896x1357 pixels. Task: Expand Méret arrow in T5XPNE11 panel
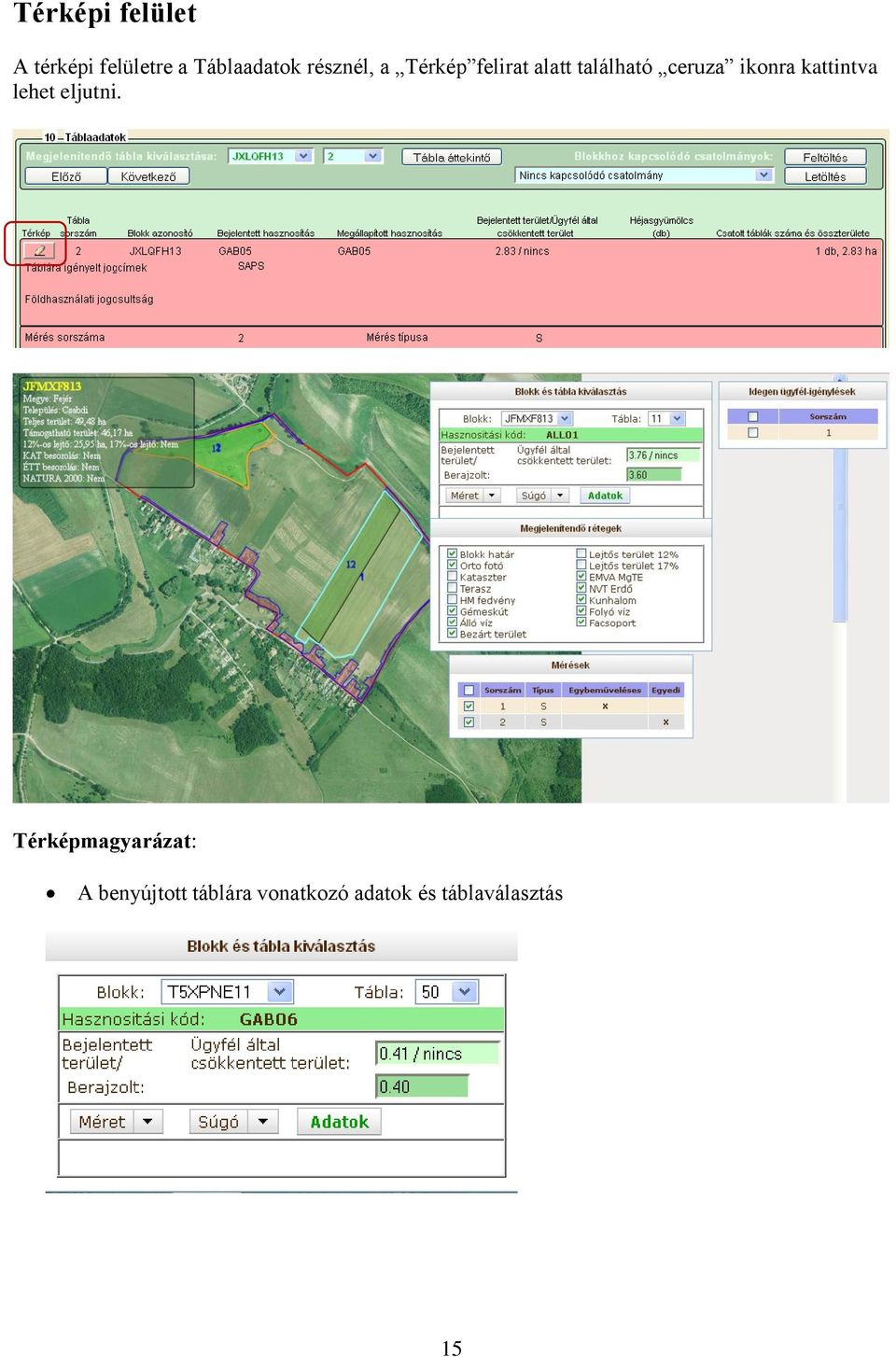tap(147, 1121)
